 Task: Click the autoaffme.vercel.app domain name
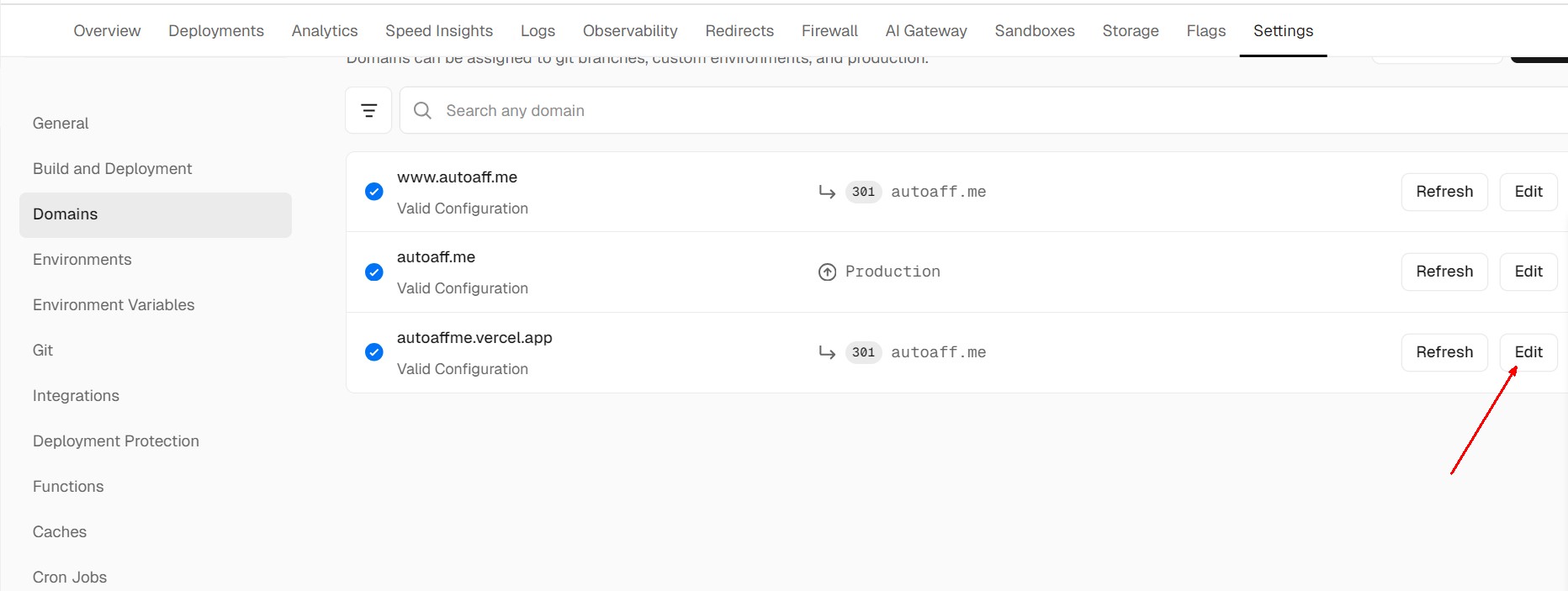tap(474, 338)
